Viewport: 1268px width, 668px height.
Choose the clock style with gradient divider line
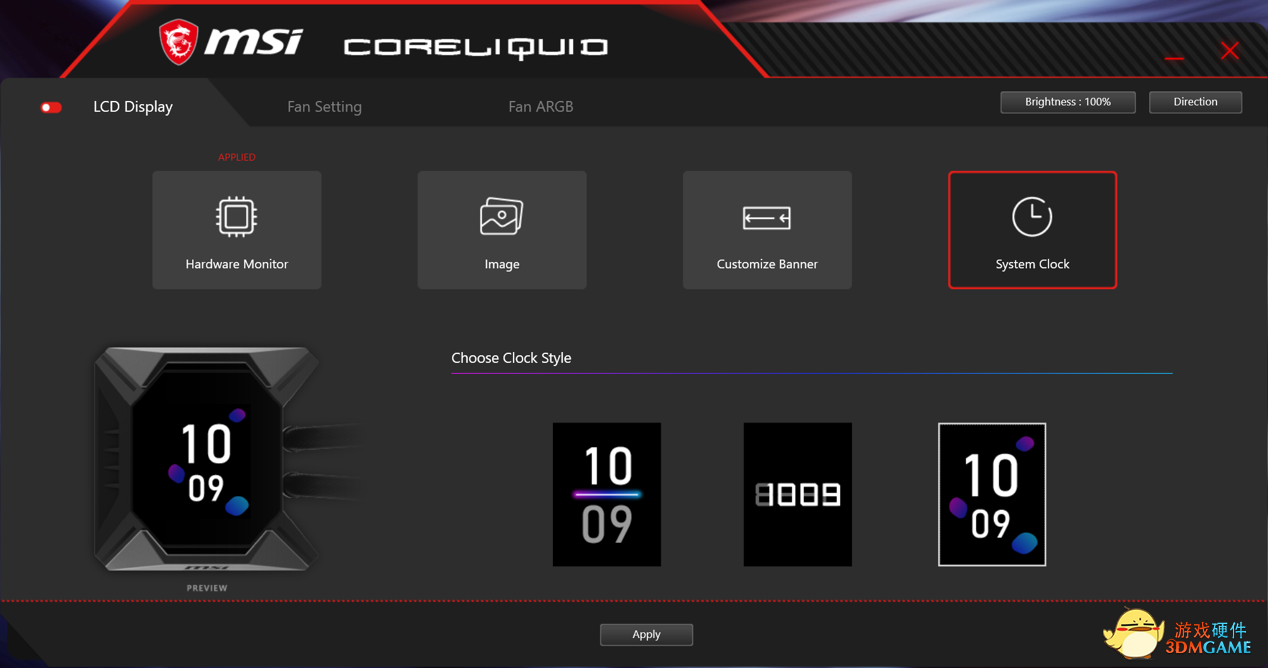pyautogui.click(x=607, y=494)
